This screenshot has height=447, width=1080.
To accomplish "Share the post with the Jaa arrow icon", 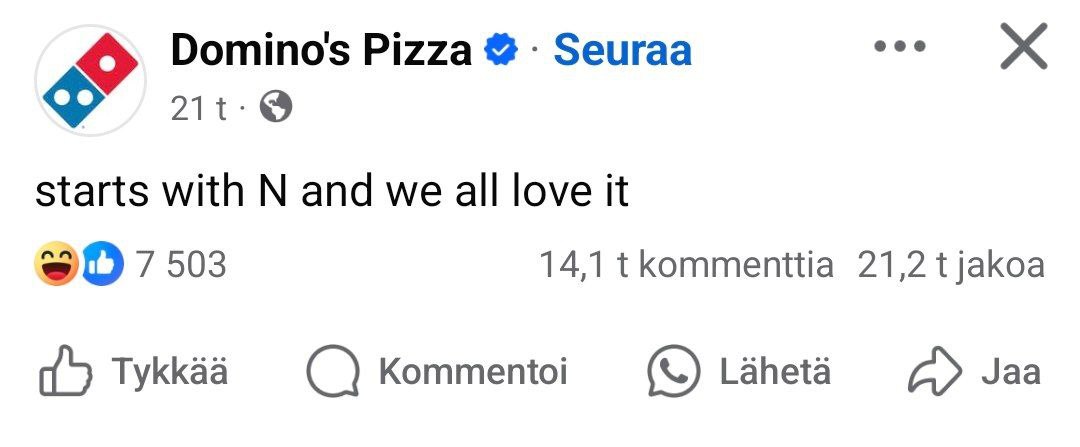I will click(x=934, y=372).
